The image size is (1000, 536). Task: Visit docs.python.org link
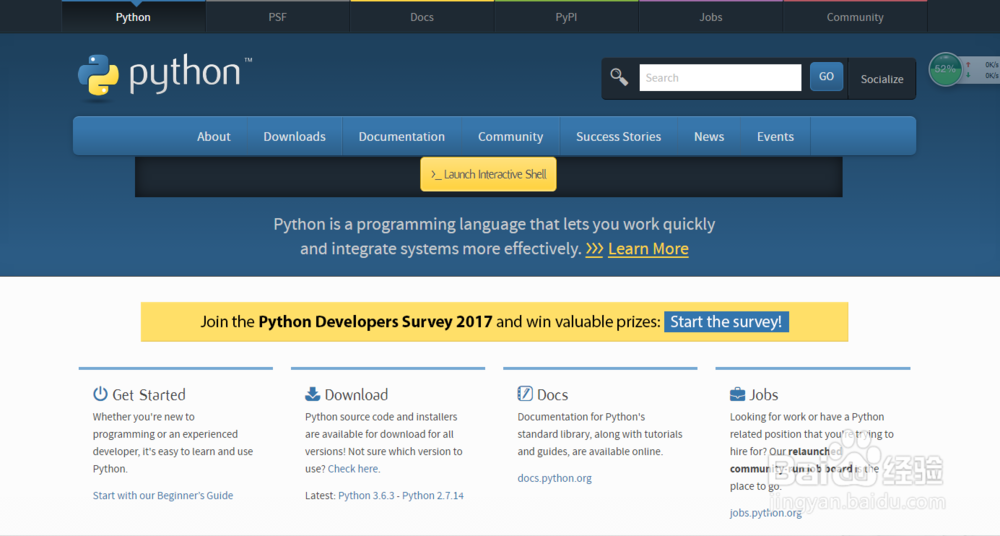coord(554,478)
